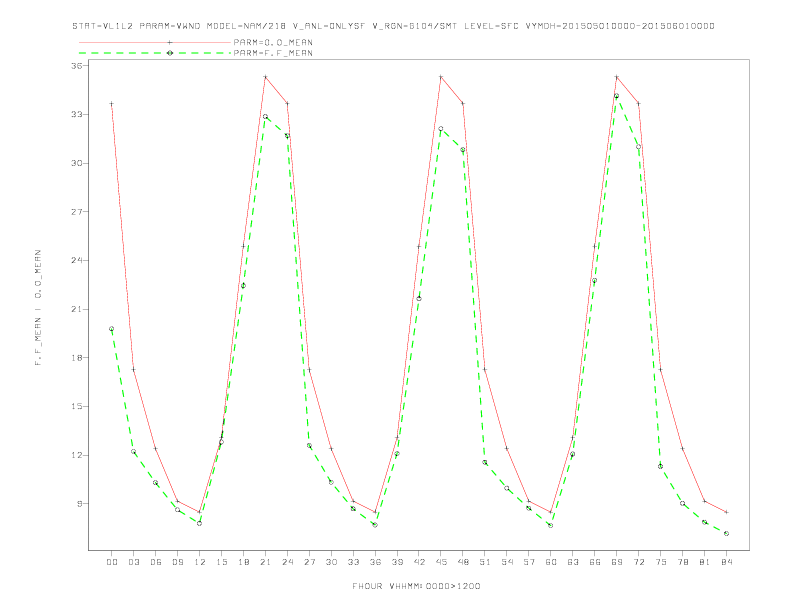792x612 pixels.
Task: Select y-axis tick label 24
Action: (77, 261)
